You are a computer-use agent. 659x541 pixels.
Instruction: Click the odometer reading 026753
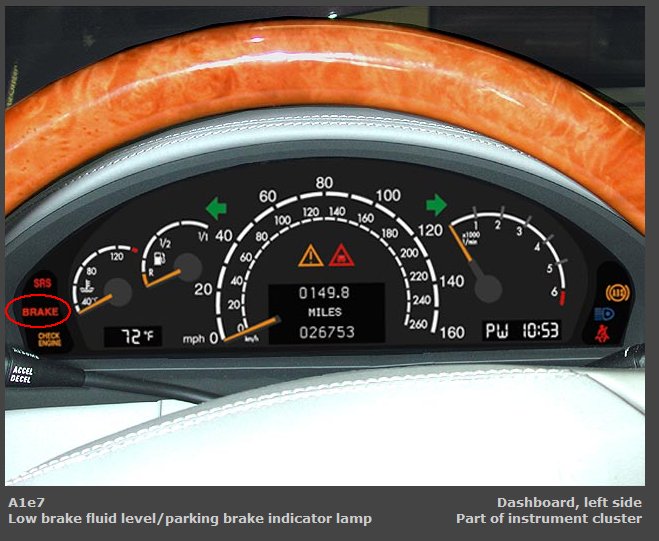click(325, 331)
